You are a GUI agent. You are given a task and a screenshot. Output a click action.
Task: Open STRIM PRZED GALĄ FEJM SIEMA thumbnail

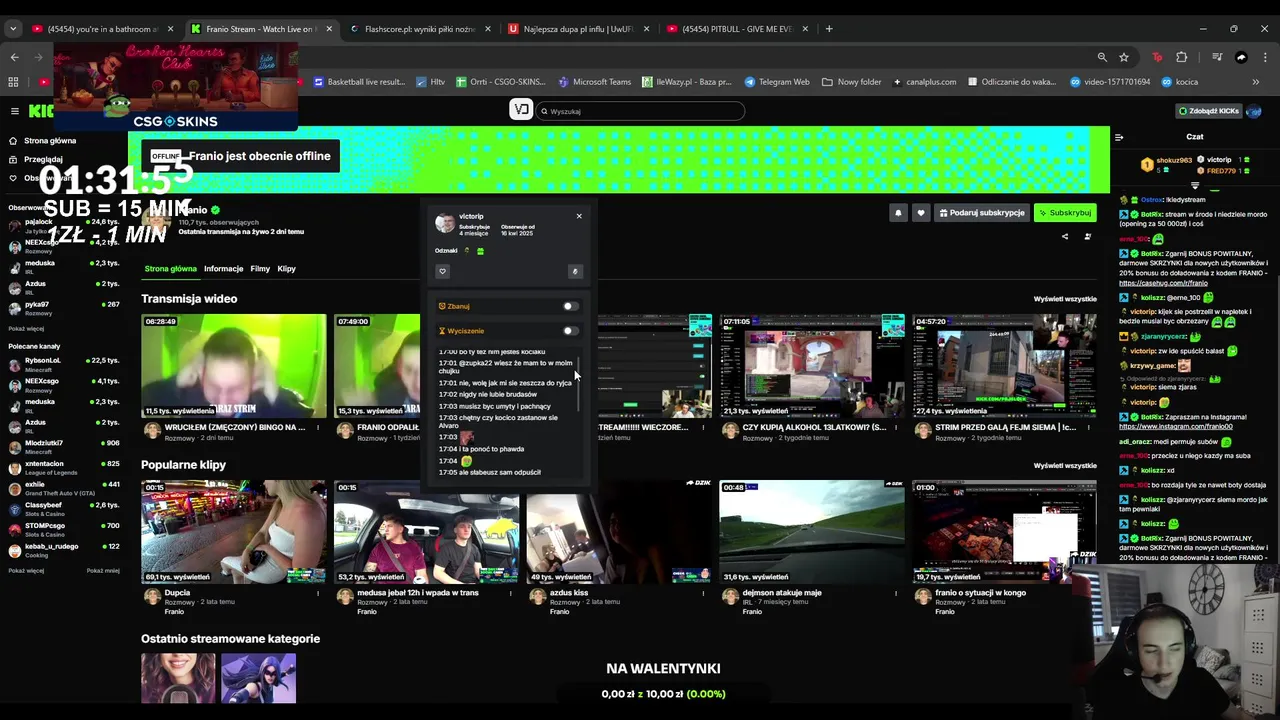tap(1004, 366)
